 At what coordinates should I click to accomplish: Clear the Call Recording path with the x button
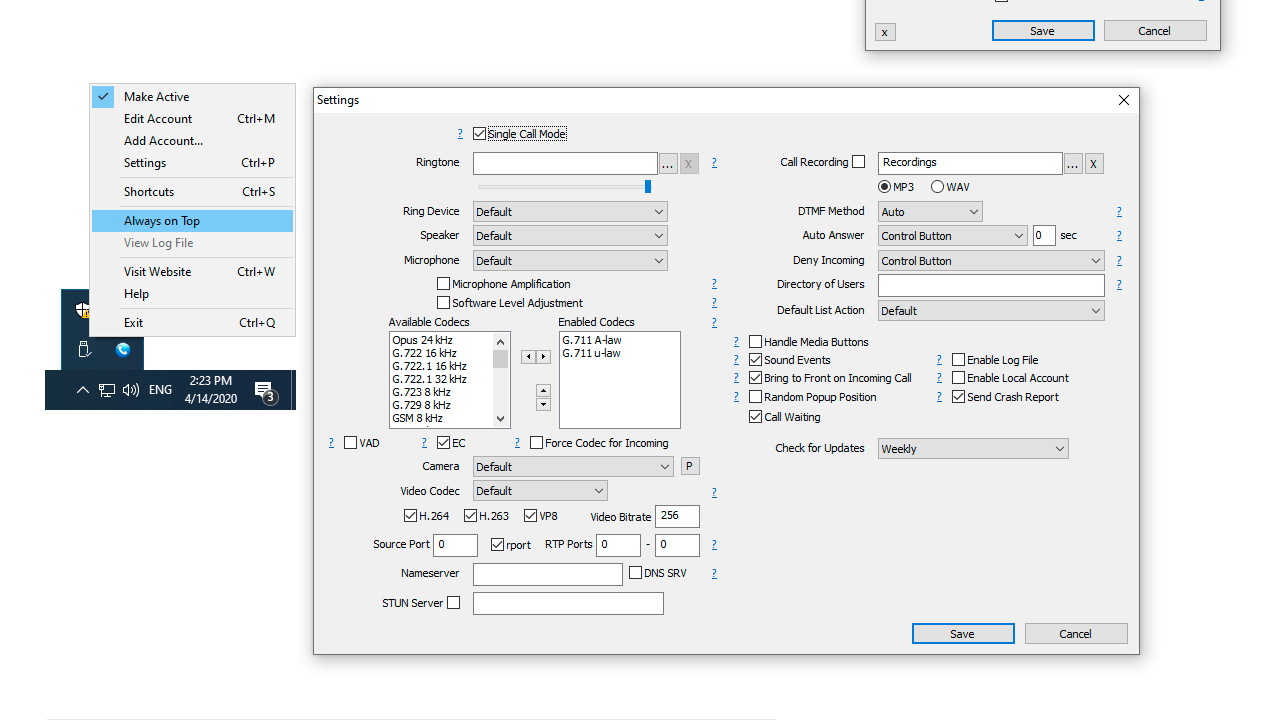tap(1094, 163)
